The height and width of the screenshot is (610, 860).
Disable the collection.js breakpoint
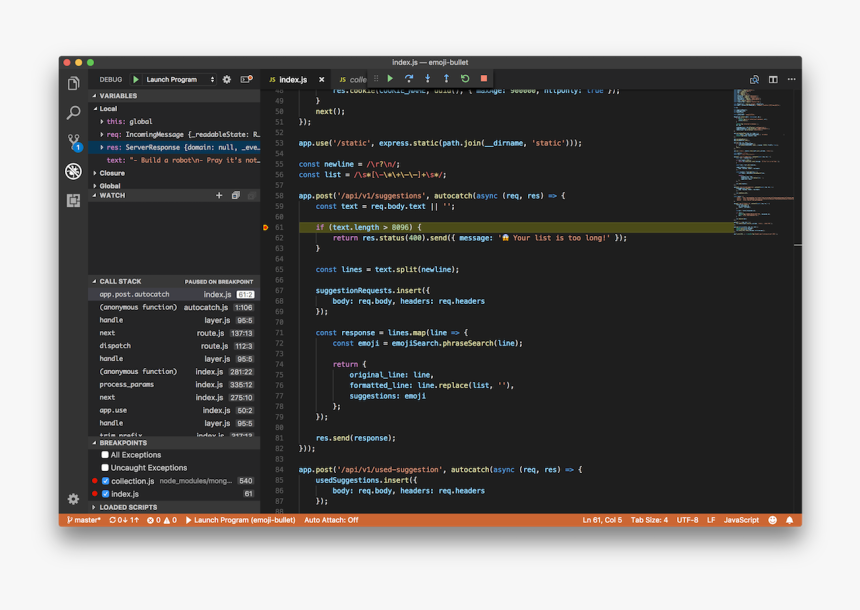pyautogui.click(x=105, y=481)
